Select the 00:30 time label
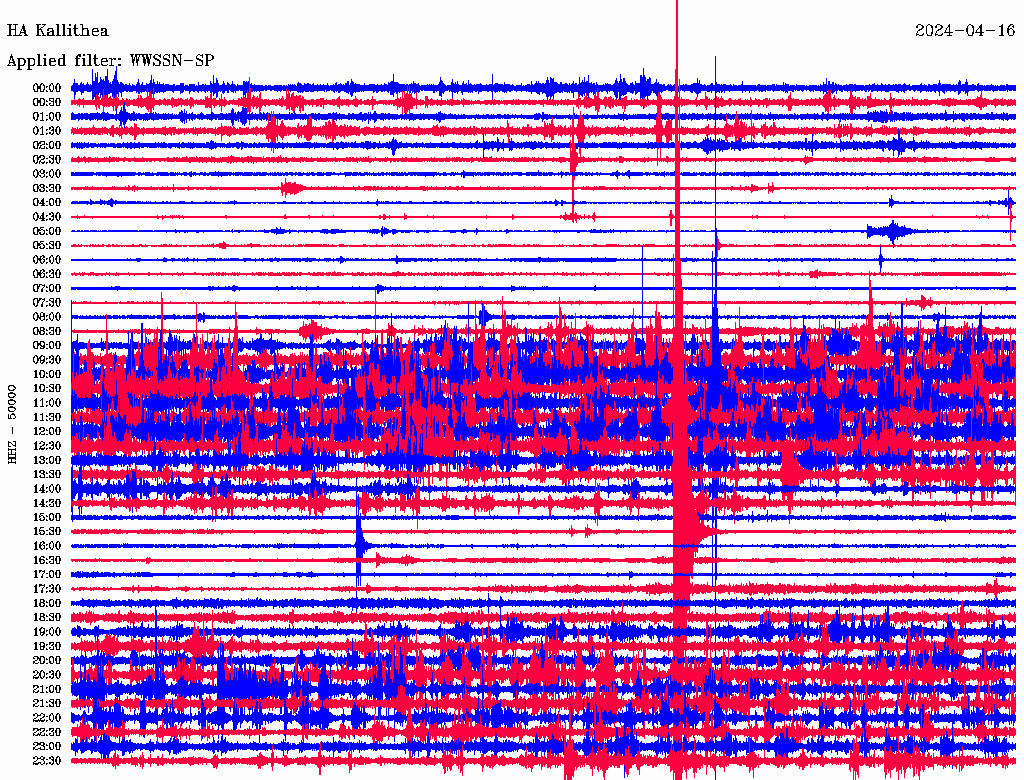This screenshot has width=1024, height=780. (x=47, y=103)
